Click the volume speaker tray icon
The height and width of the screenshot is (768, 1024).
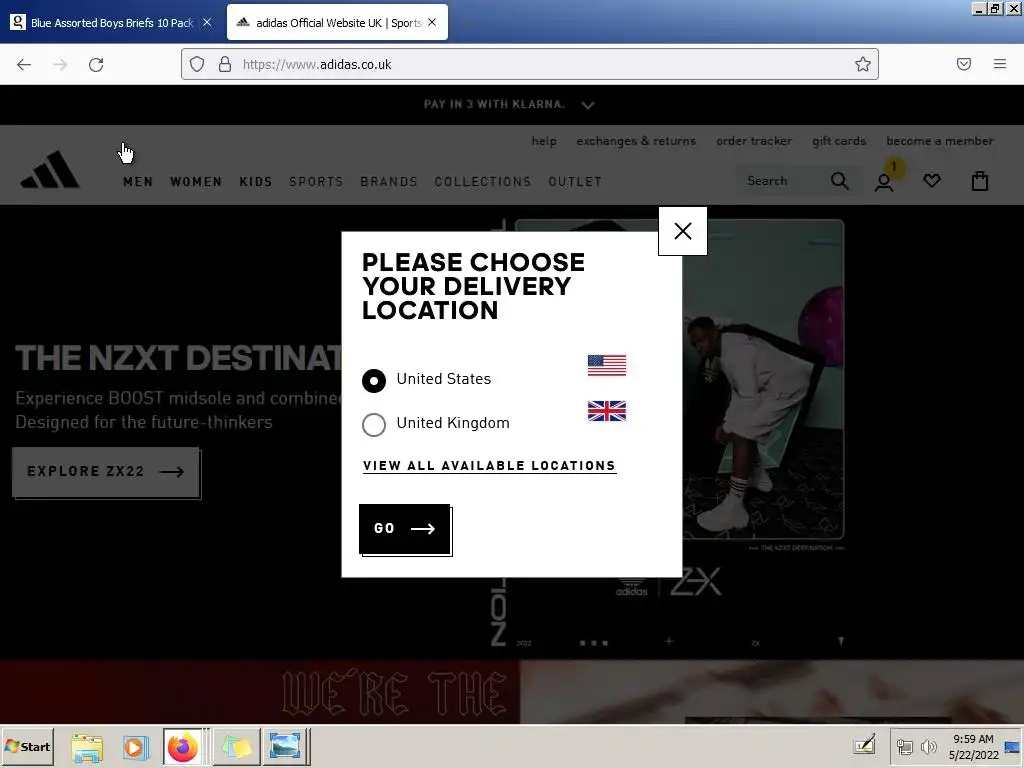928,746
